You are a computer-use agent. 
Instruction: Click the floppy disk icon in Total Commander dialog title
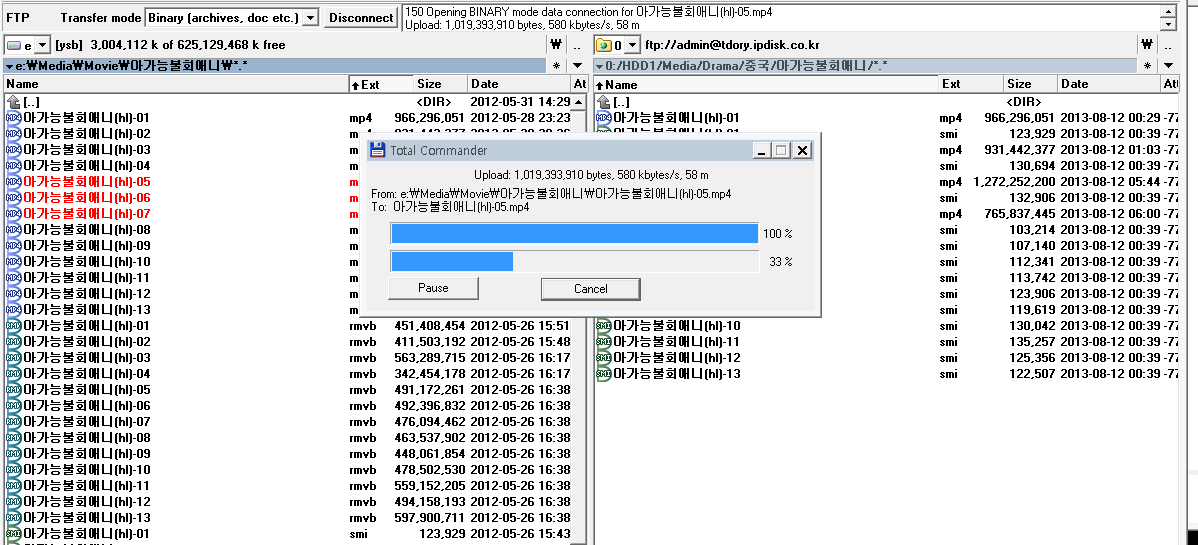coord(377,150)
